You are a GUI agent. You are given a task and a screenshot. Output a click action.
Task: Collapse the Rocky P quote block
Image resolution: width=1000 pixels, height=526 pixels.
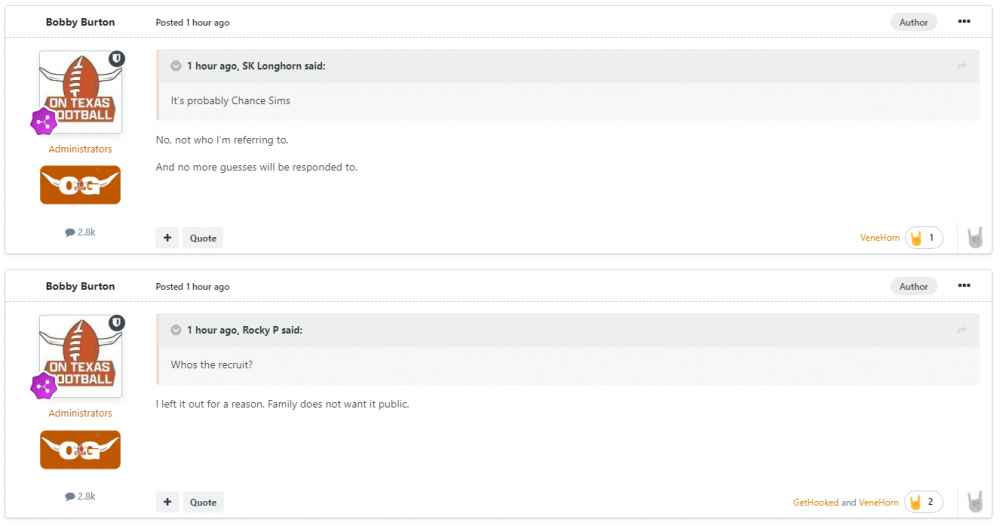[x=176, y=330]
